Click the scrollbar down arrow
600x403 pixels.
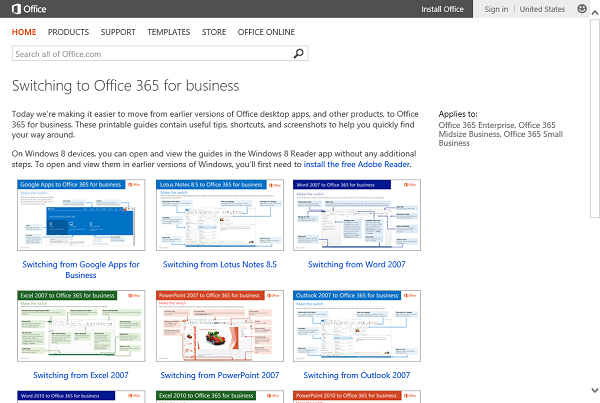(594, 396)
